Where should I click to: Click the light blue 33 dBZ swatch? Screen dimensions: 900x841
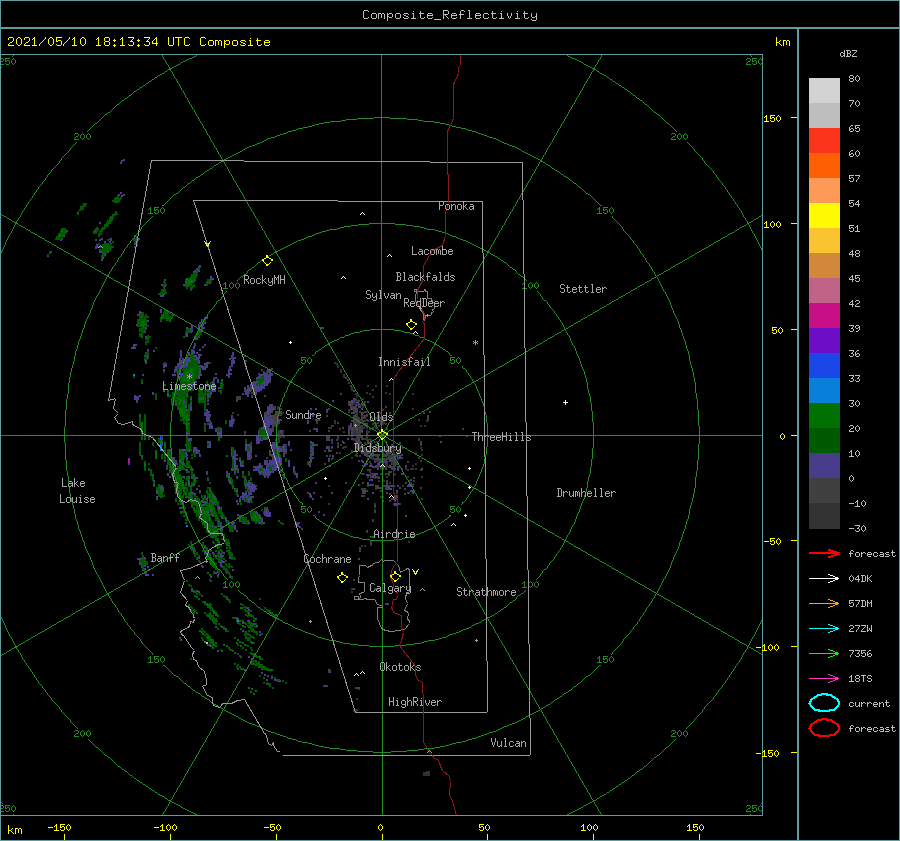pos(824,390)
